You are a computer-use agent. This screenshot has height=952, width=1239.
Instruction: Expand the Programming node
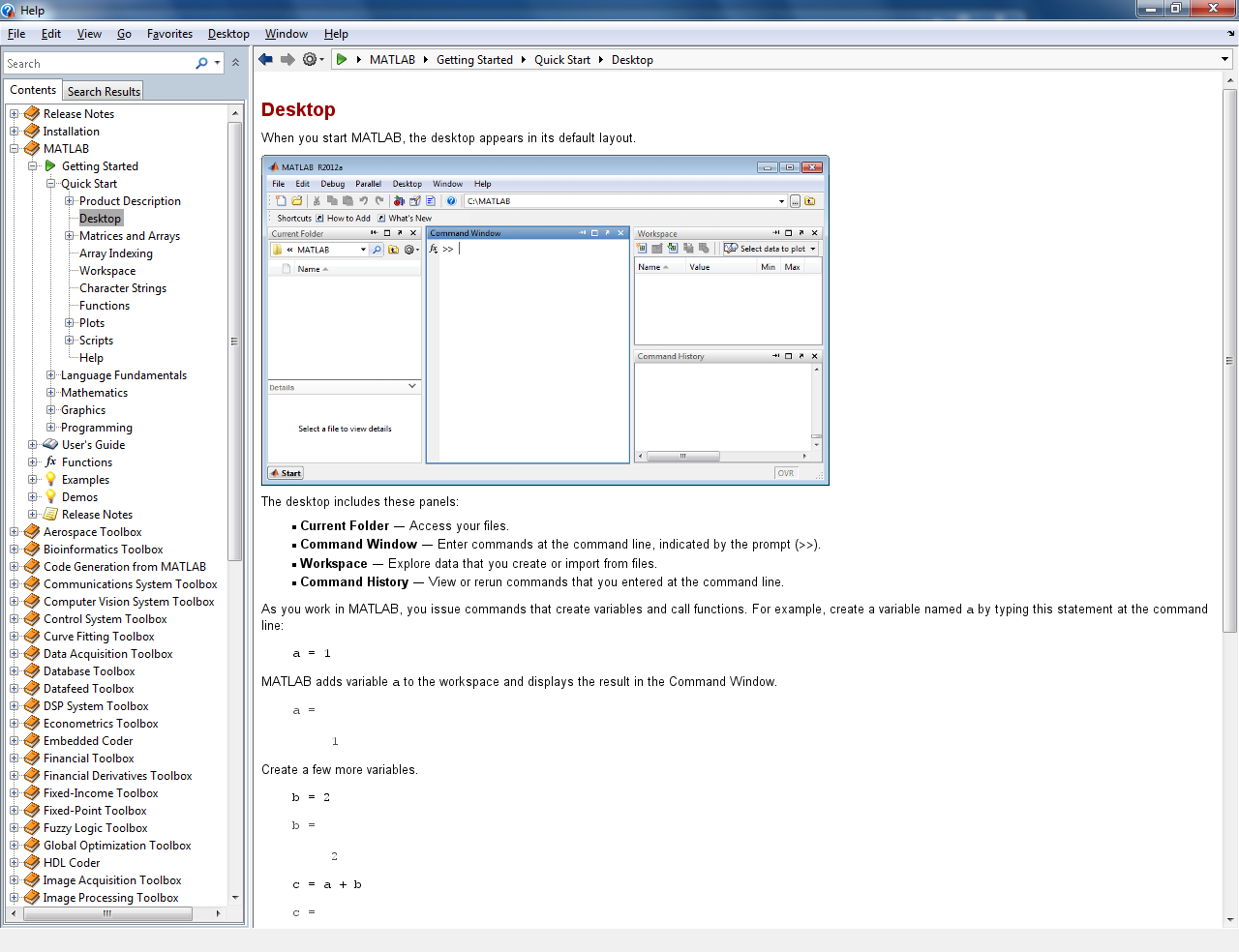51,428
